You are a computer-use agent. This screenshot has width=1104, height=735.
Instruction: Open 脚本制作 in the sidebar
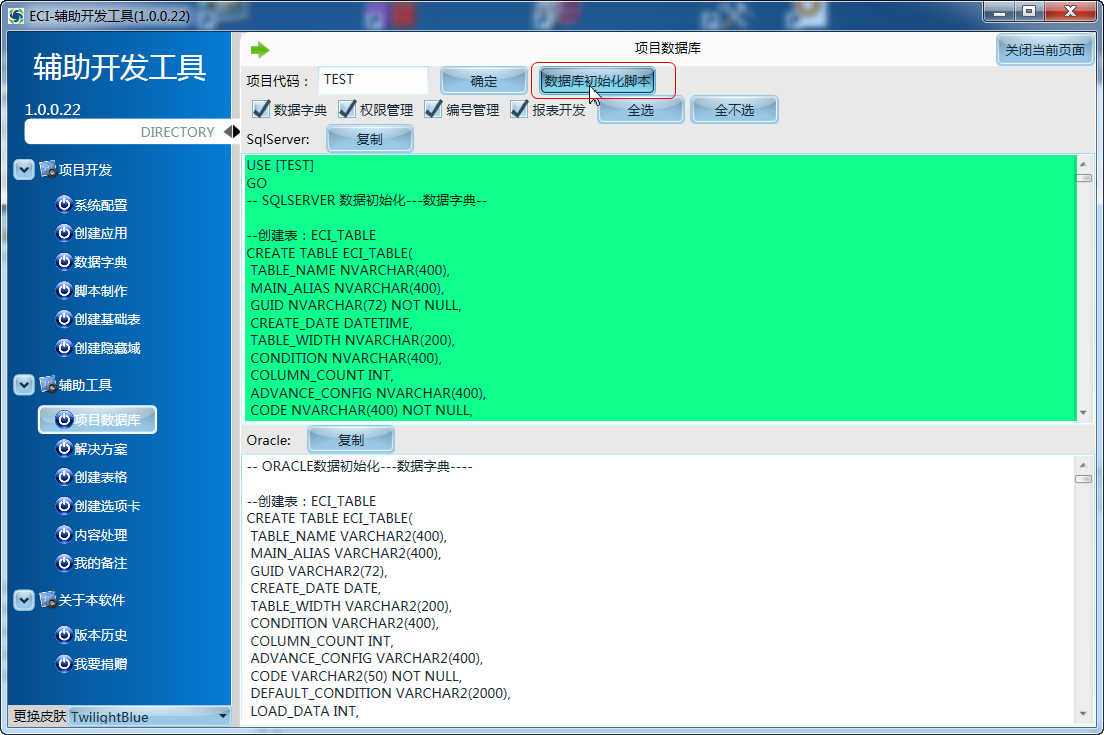tap(100, 291)
